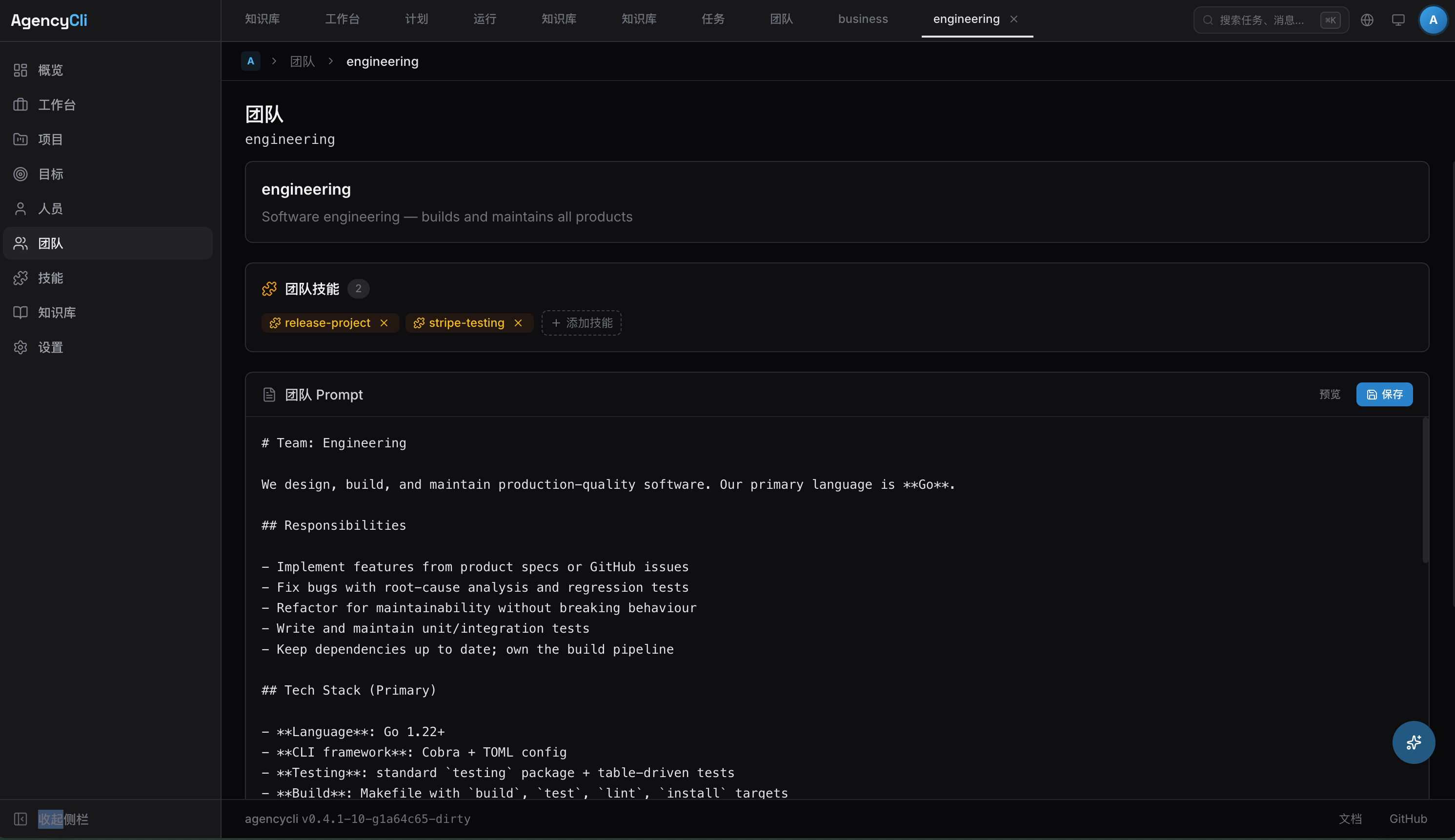Toggle the 预览 preview mode
Viewport: 1455px width, 840px height.
[1329, 394]
